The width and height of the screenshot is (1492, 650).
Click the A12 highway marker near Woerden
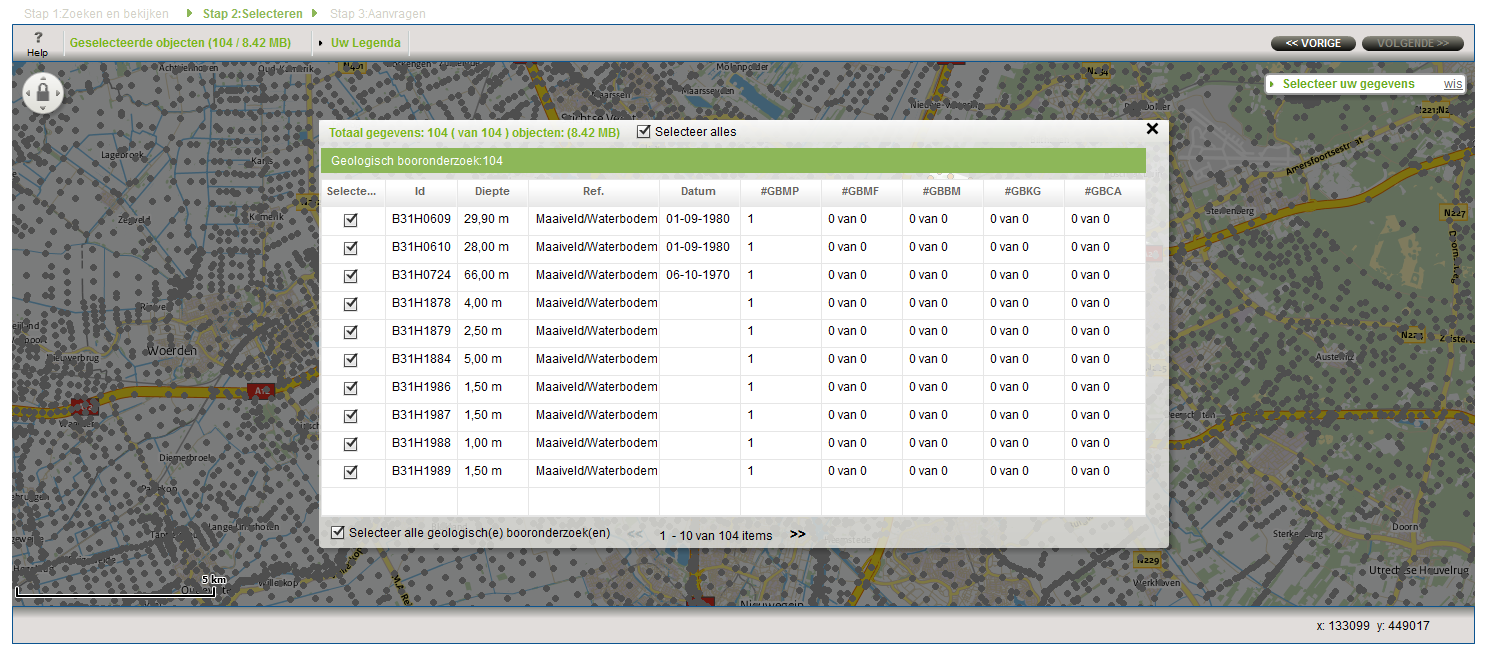coord(259,388)
